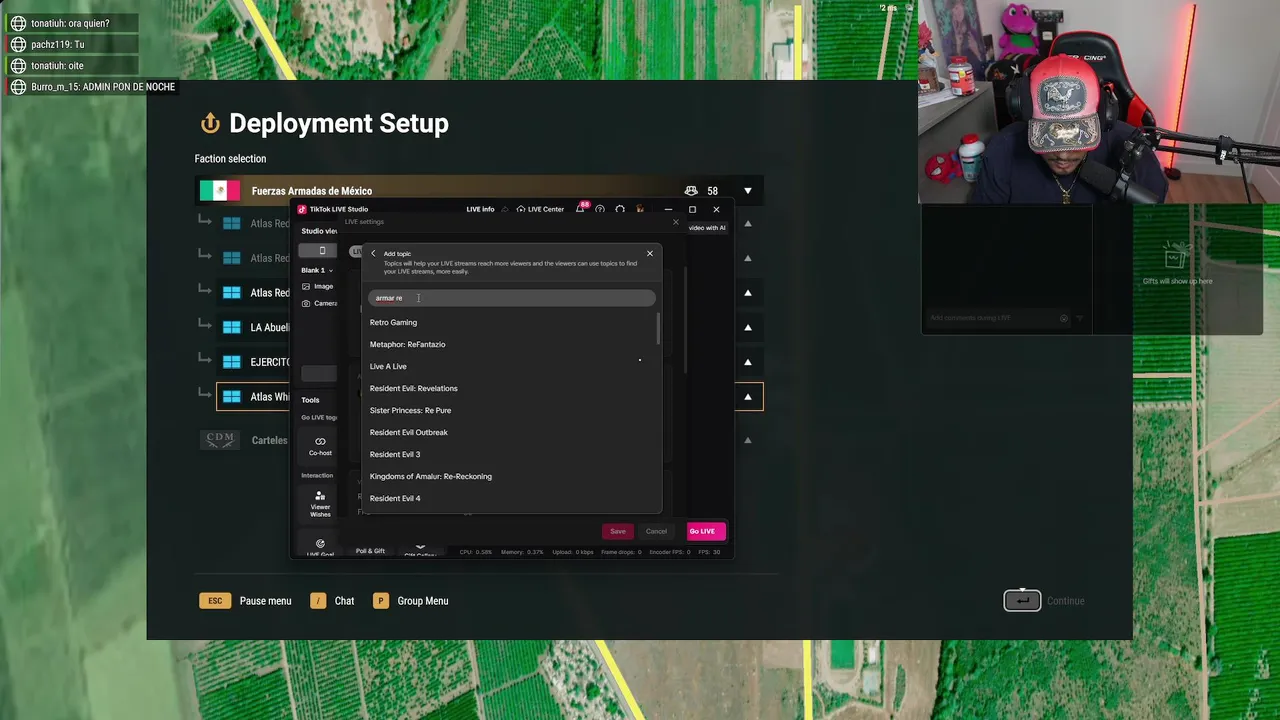This screenshot has height=720, width=1280.
Task: Click the topic search input field
Action: click(512, 298)
